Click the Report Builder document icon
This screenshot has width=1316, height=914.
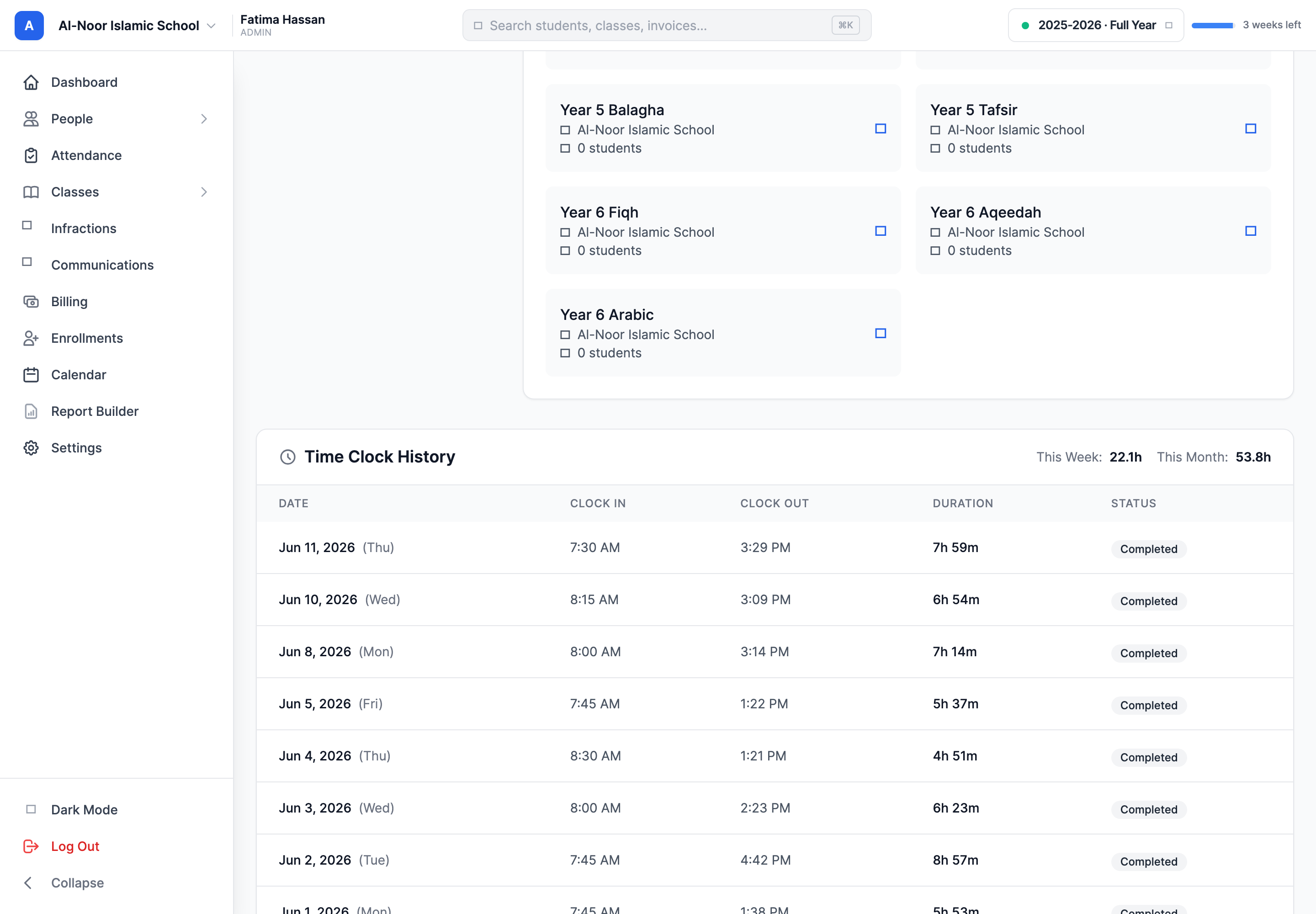click(x=31, y=412)
